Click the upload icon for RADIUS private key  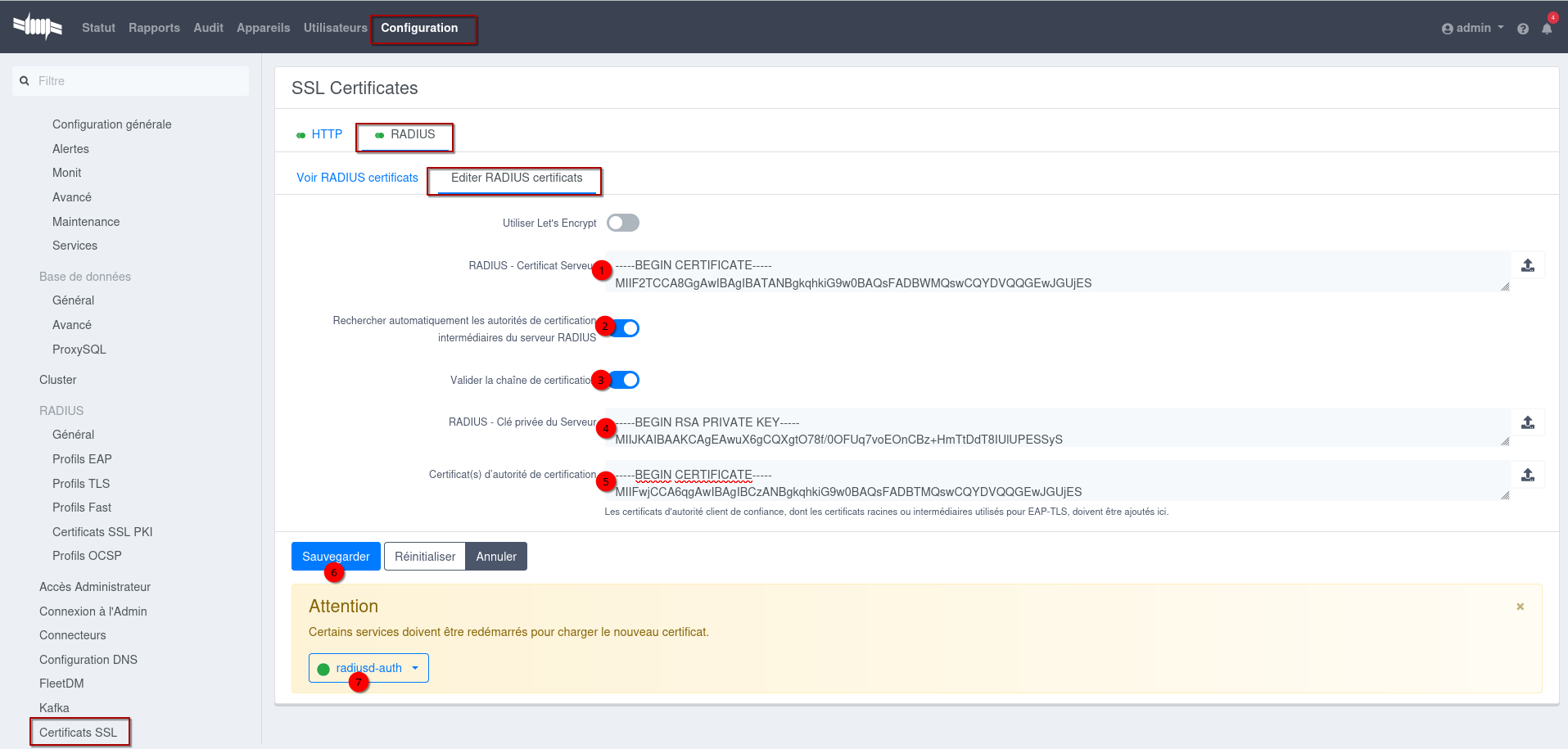[x=1527, y=422]
